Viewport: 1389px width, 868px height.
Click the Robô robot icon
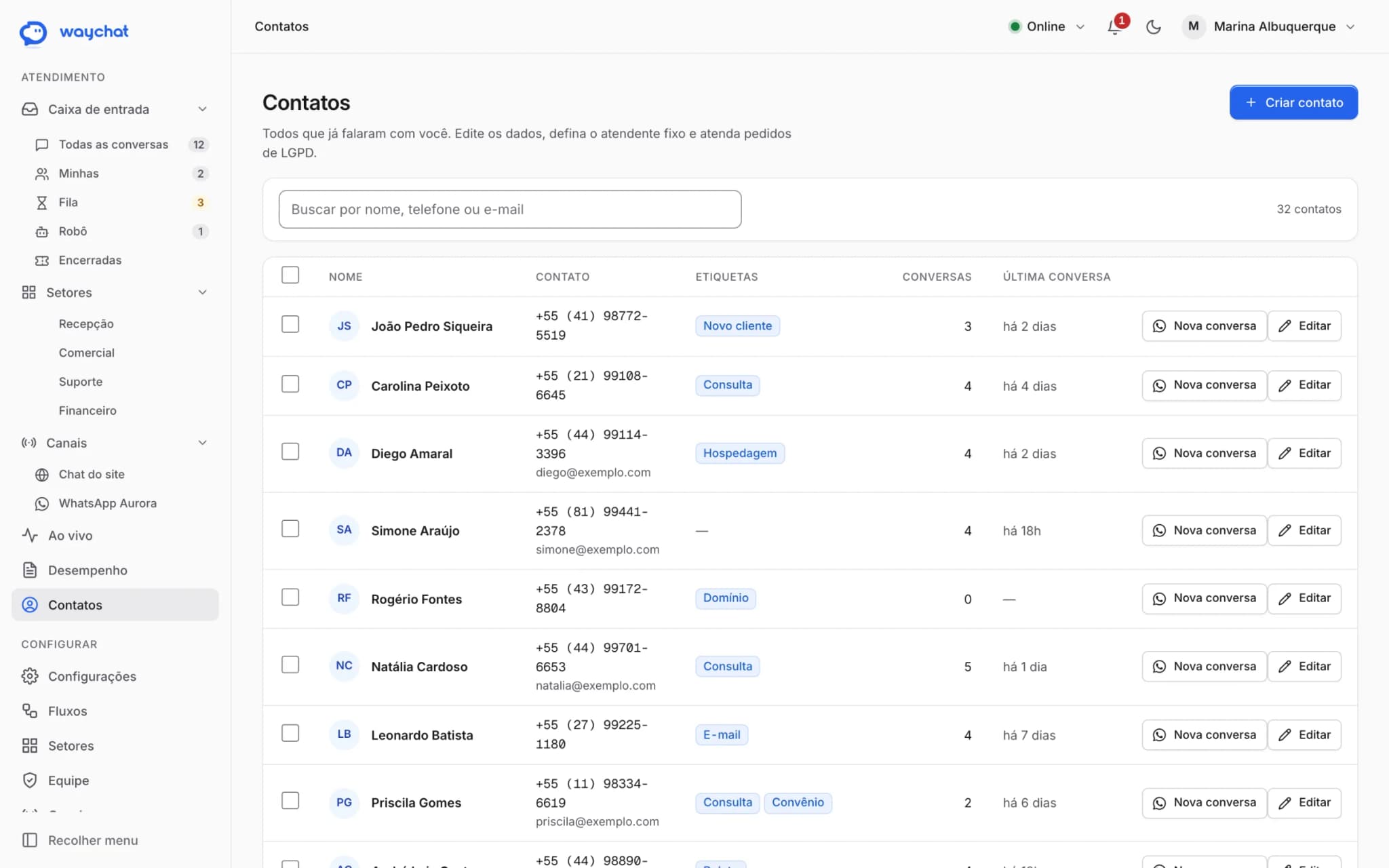41,231
